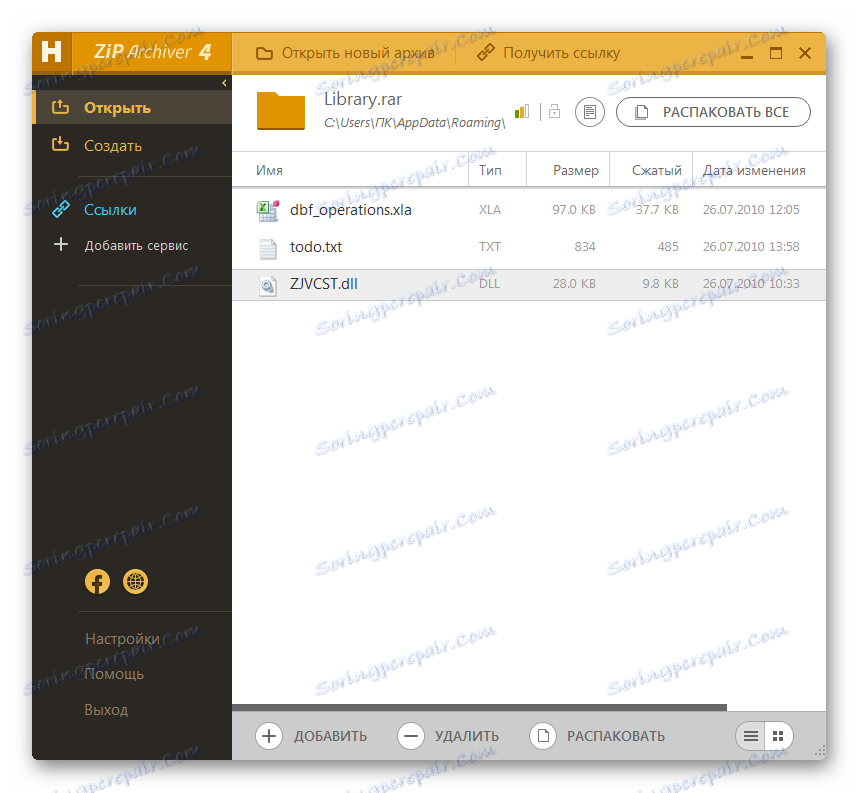Viewport: 859px width, 793px height.
Task: Click the 9.8 KB compressed size cell
Action: [660, 284]
